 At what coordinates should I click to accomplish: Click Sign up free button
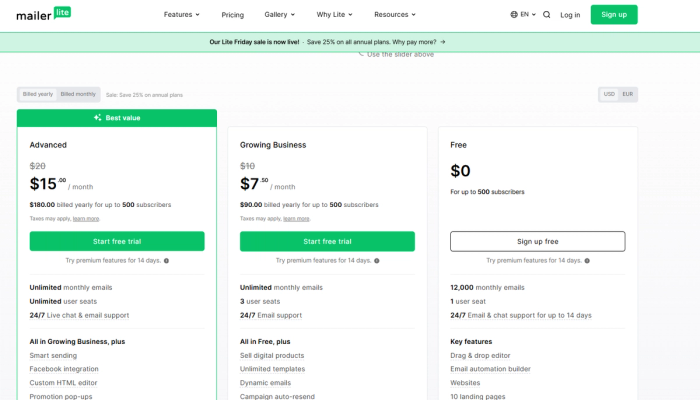pyautogui.click(x=538, y=241)
